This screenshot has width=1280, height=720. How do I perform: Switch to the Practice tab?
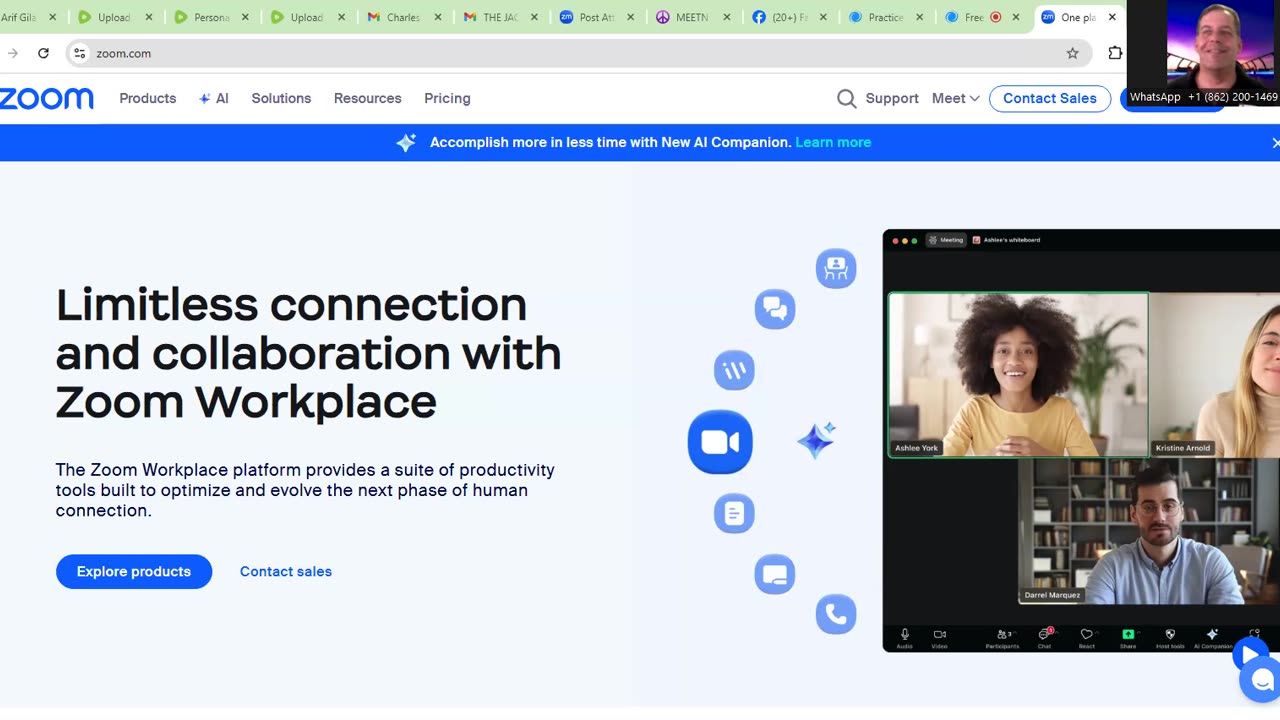coord(886,17)
